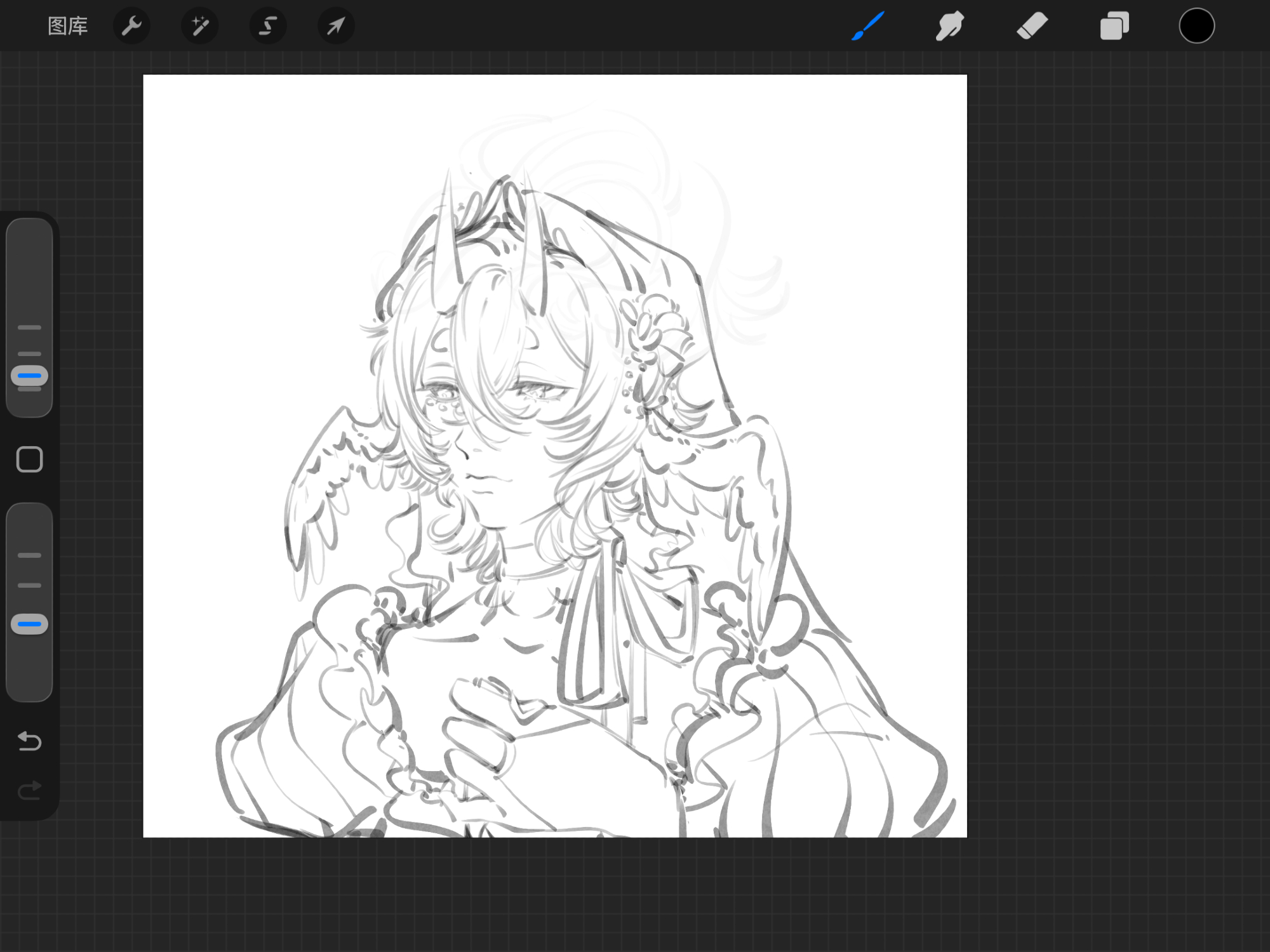Redo the last undone action
This screenshot has height=952, width=1270.
pos(29,790)
